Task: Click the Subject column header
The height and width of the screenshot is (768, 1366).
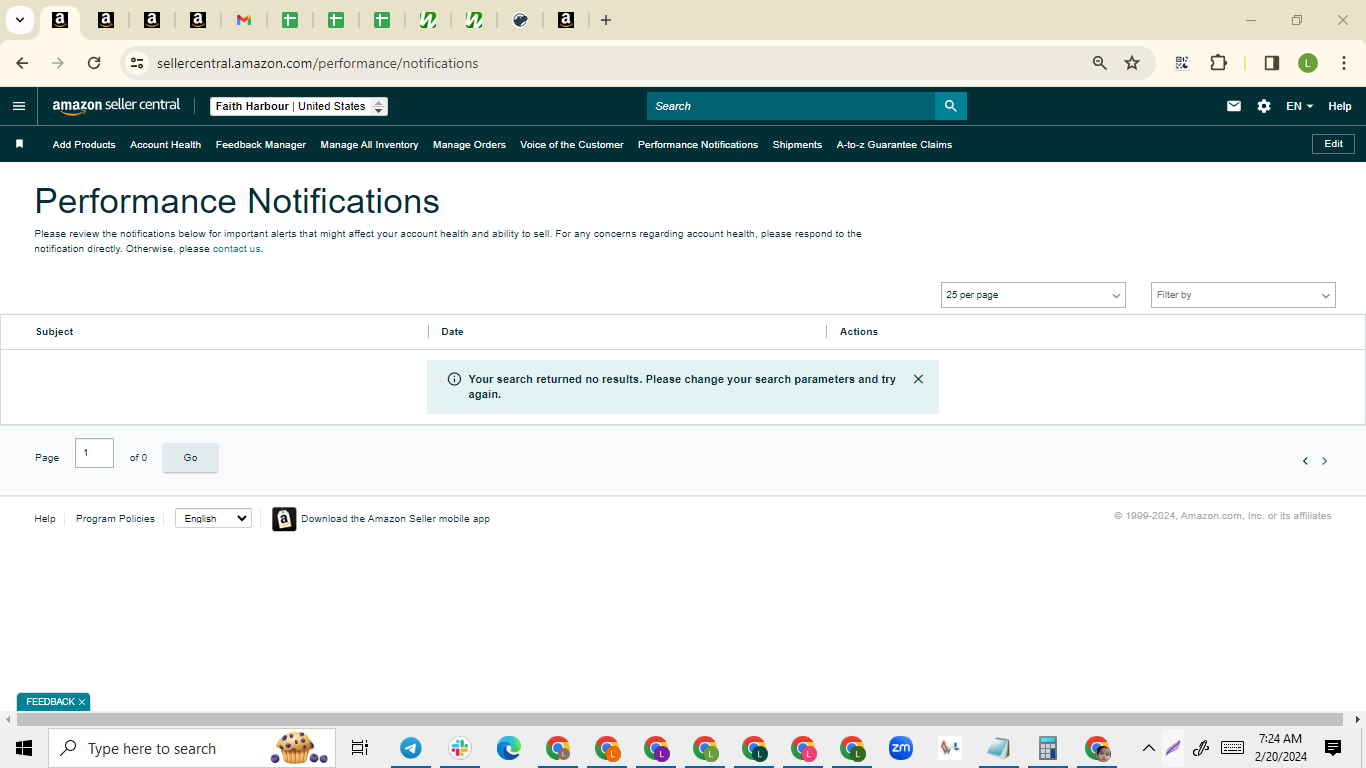Action: pos(54,332)
